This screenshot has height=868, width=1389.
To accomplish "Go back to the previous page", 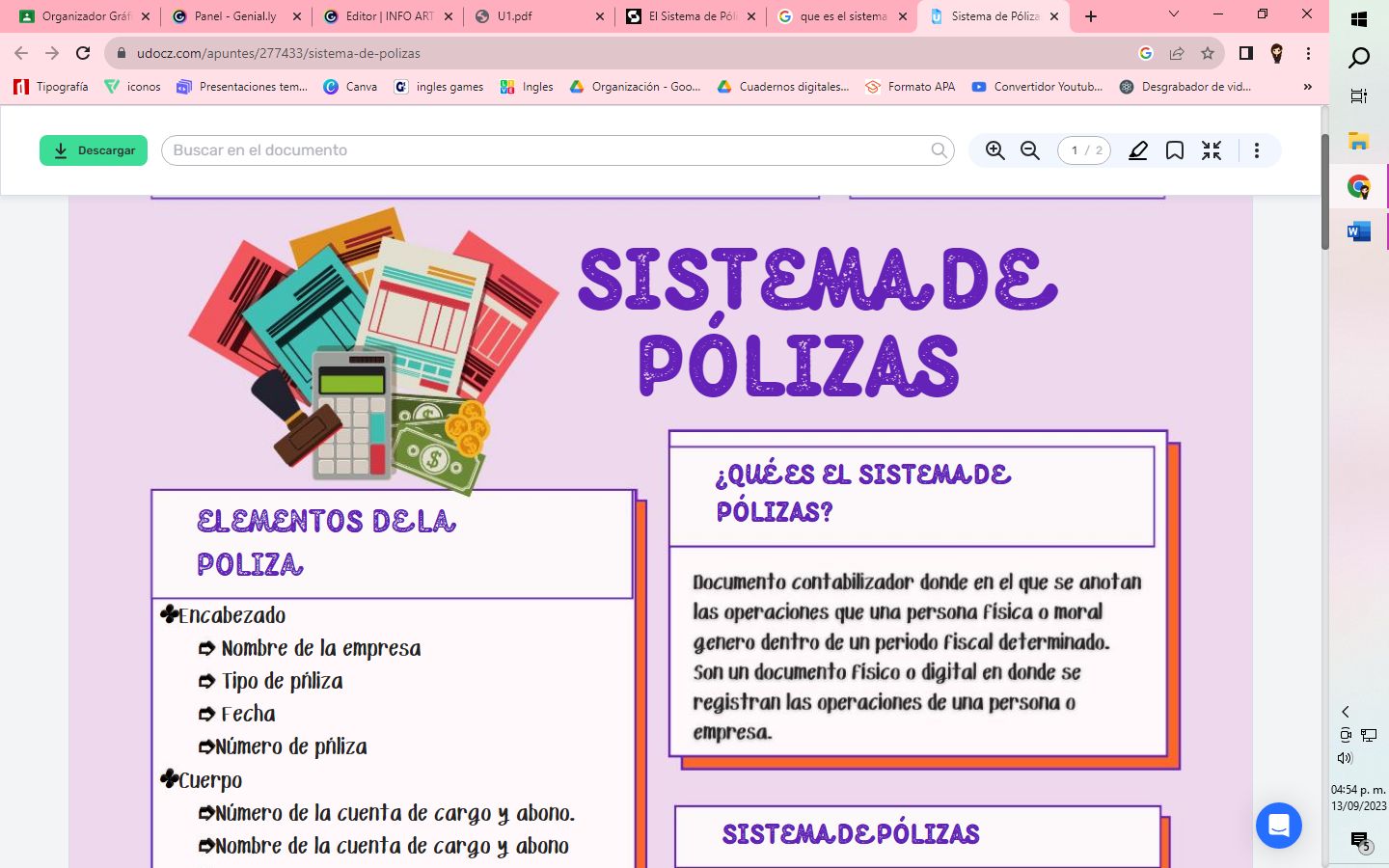I will (x=21, y=53).
